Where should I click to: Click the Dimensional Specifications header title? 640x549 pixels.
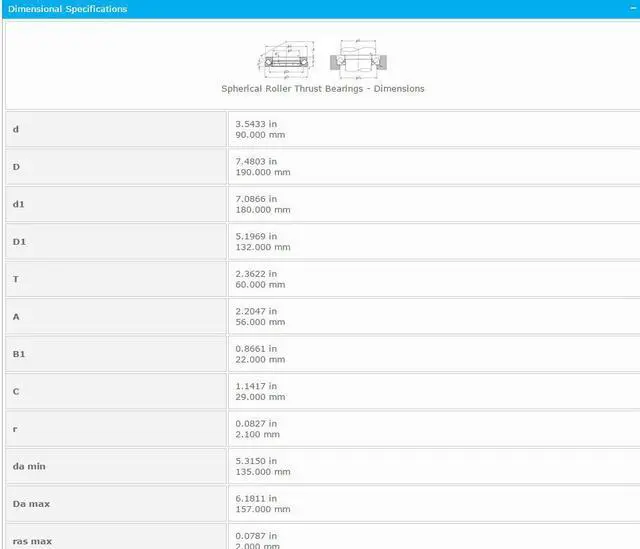[67, 9]
